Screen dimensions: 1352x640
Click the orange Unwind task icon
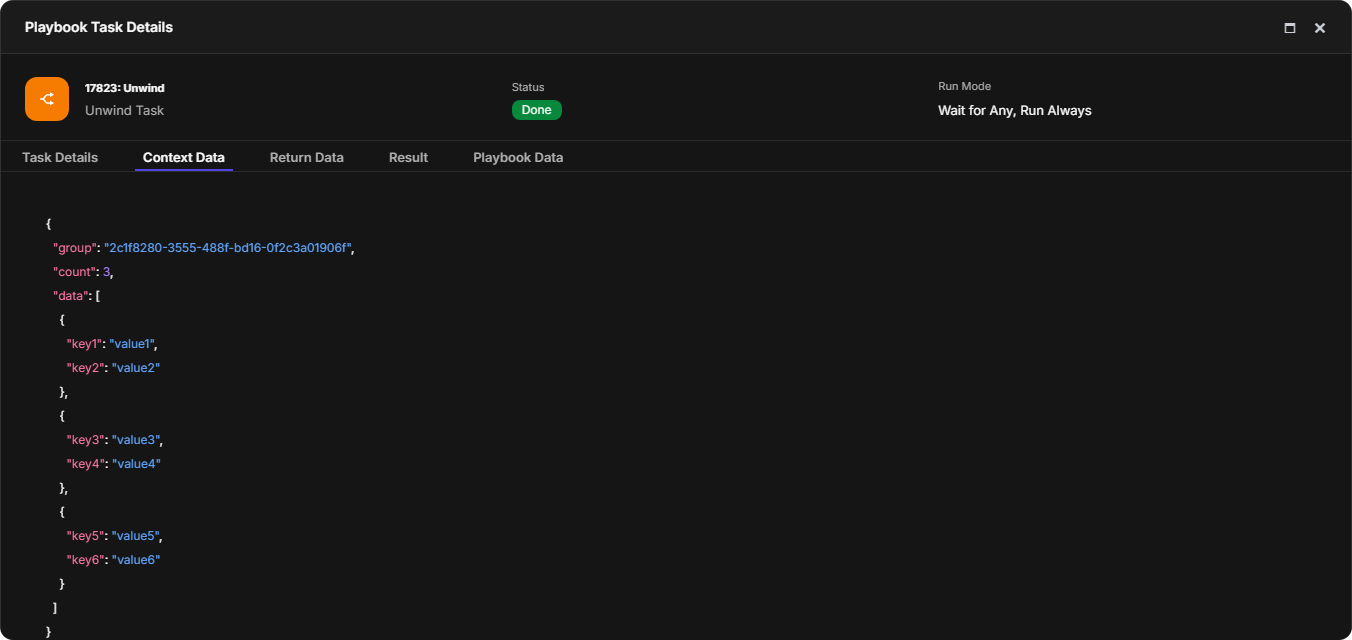(47, 99)
